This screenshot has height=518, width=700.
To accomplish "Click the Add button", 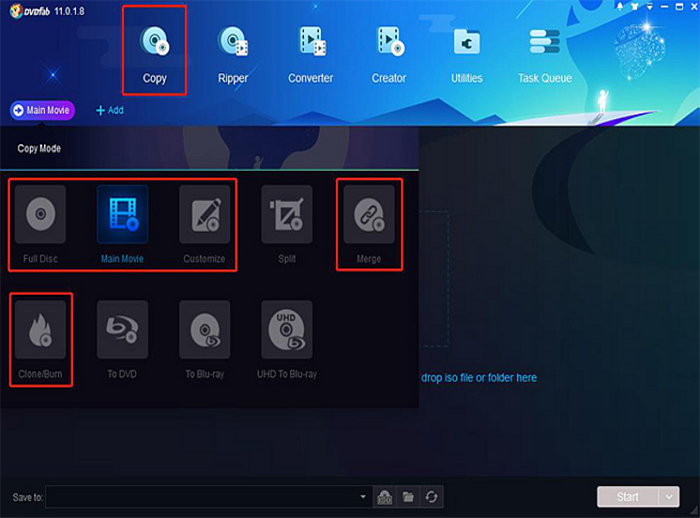I will click(x=110, y=110).
